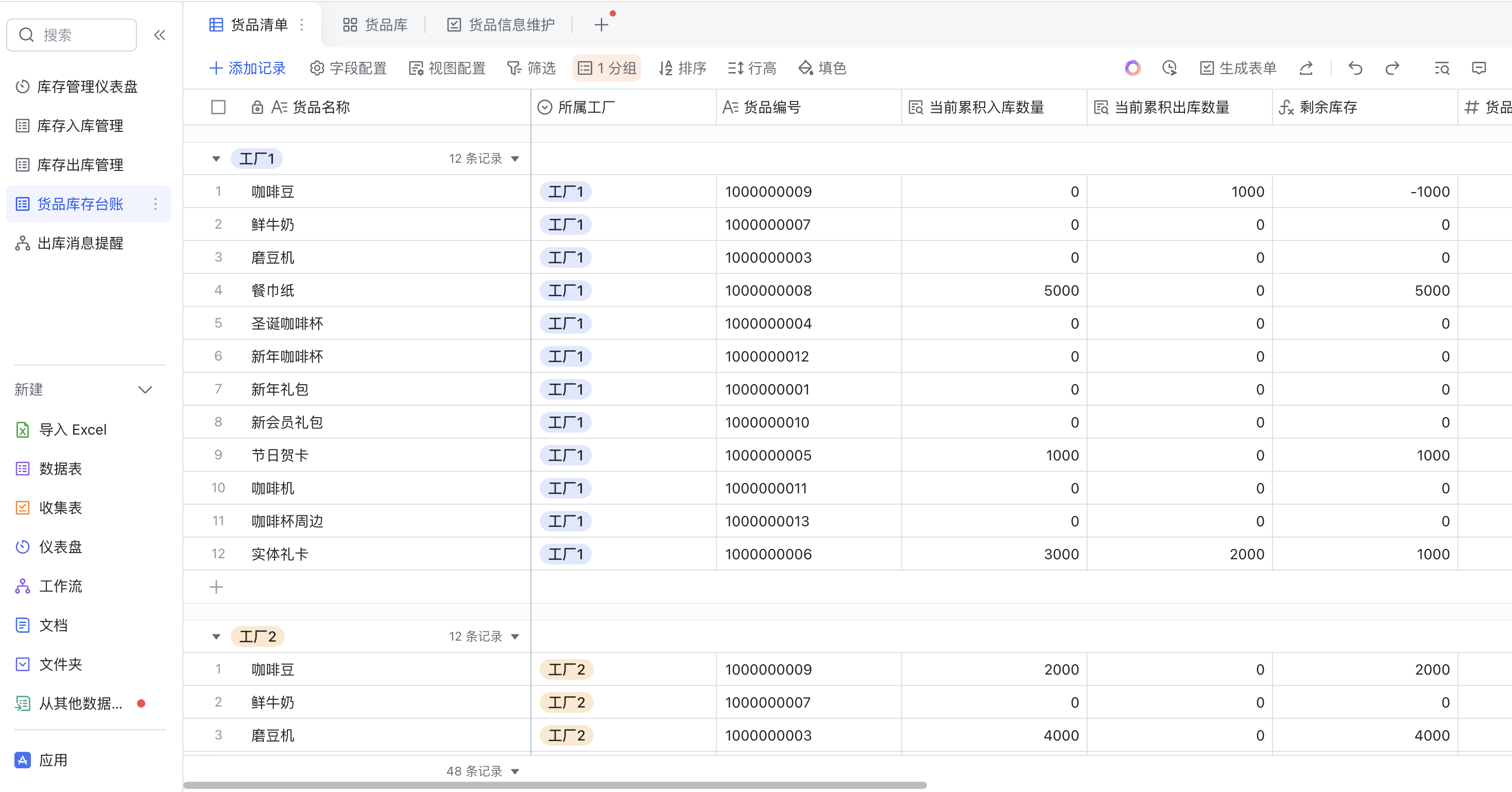1512x792 pixels.
Task: Click the redo arrow icon
Action: 1391,68
